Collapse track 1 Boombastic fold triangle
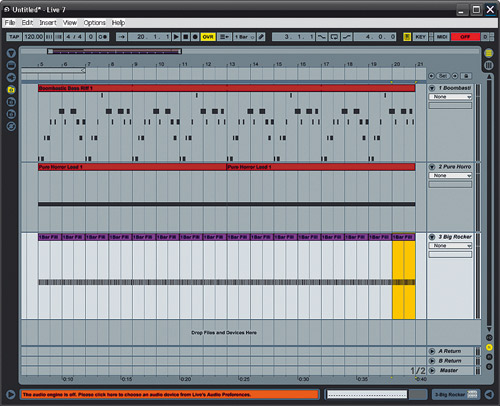Viewport: 500px width, 406px height. (x=432, y=88)
